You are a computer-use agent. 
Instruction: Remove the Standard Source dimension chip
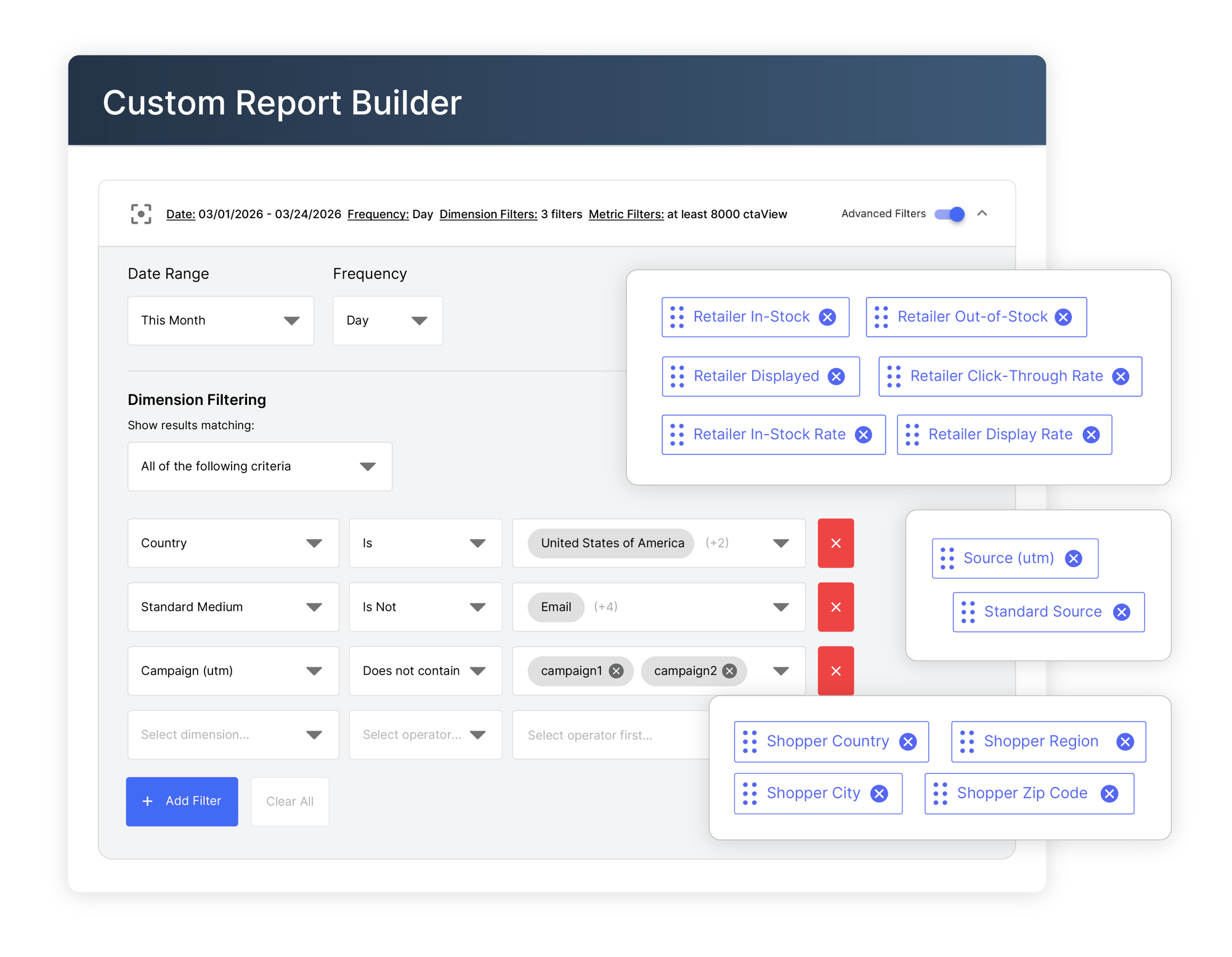(x=1121, y=612)
